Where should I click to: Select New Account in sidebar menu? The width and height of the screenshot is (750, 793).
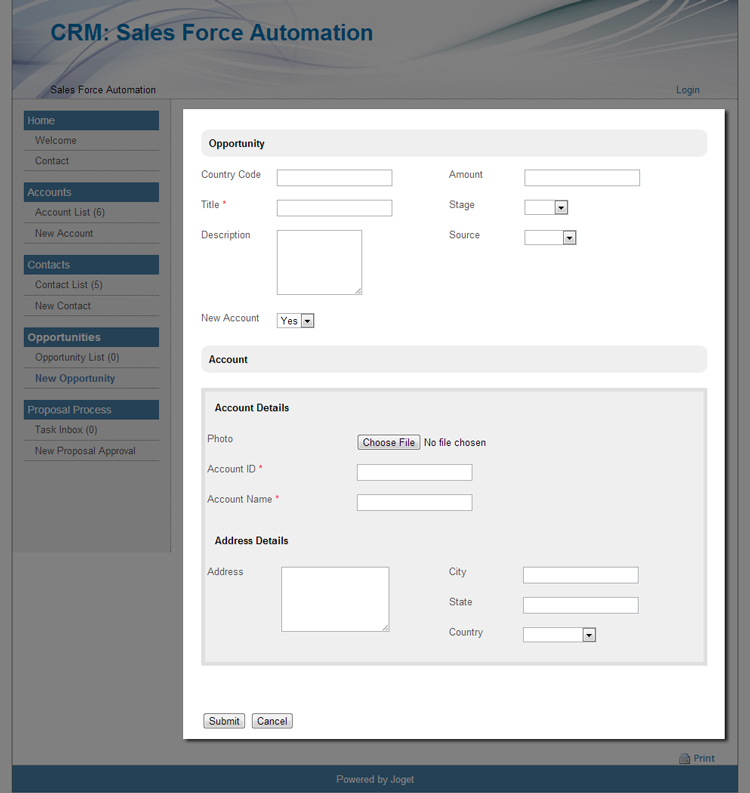point(64,234)
